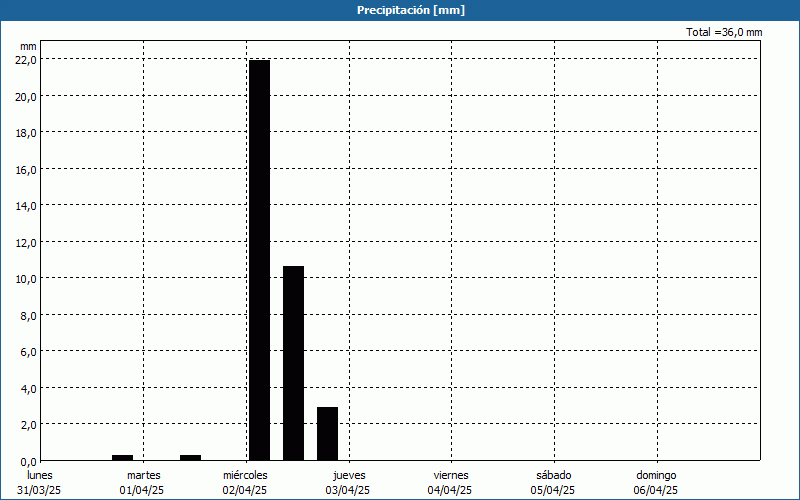Click the small bar before martes gridline
Image resolution: width=800 pixels, height=500 pixels.
pyautogui.click(x=122, y=458)
